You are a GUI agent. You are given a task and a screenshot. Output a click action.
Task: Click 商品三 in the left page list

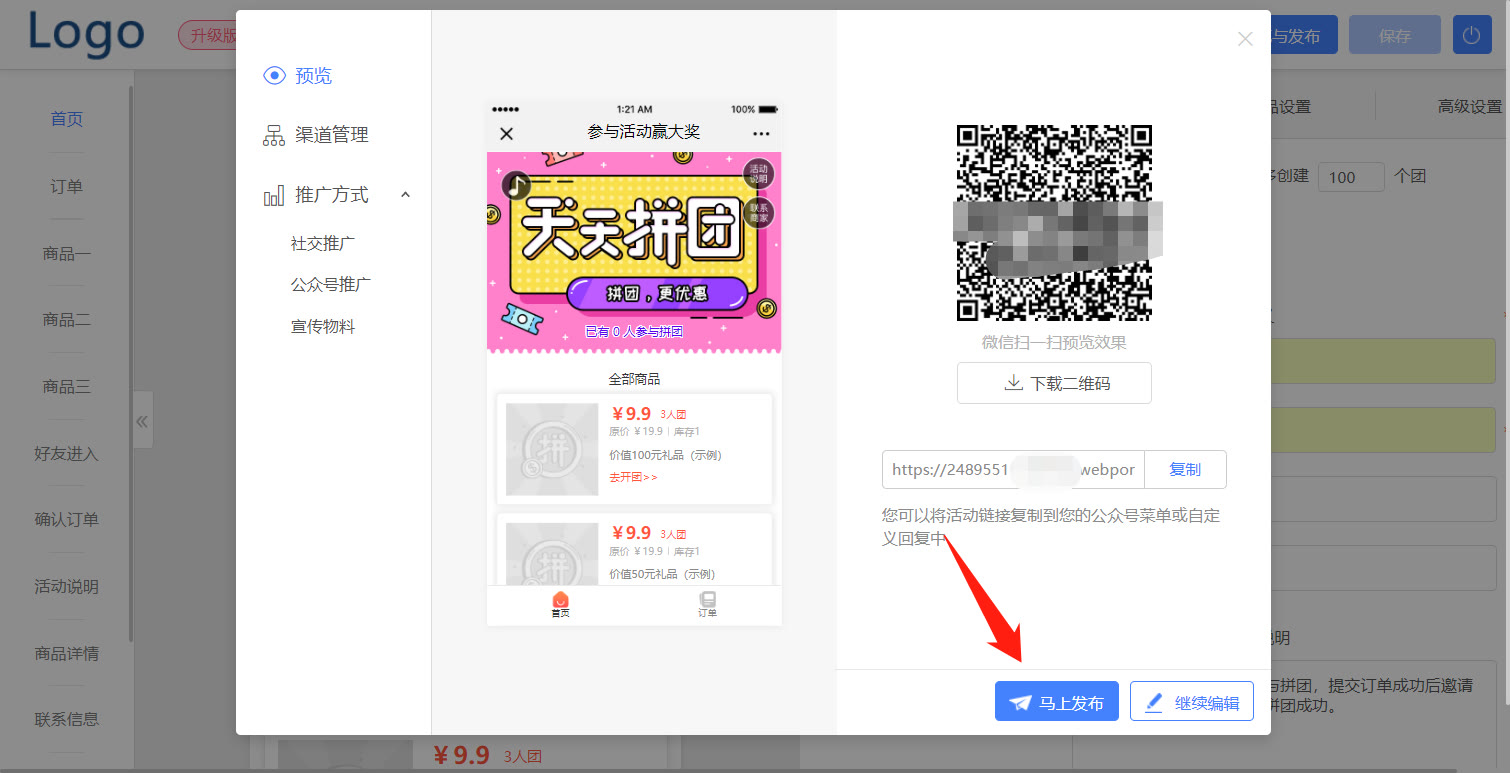(x=67, y=386)
